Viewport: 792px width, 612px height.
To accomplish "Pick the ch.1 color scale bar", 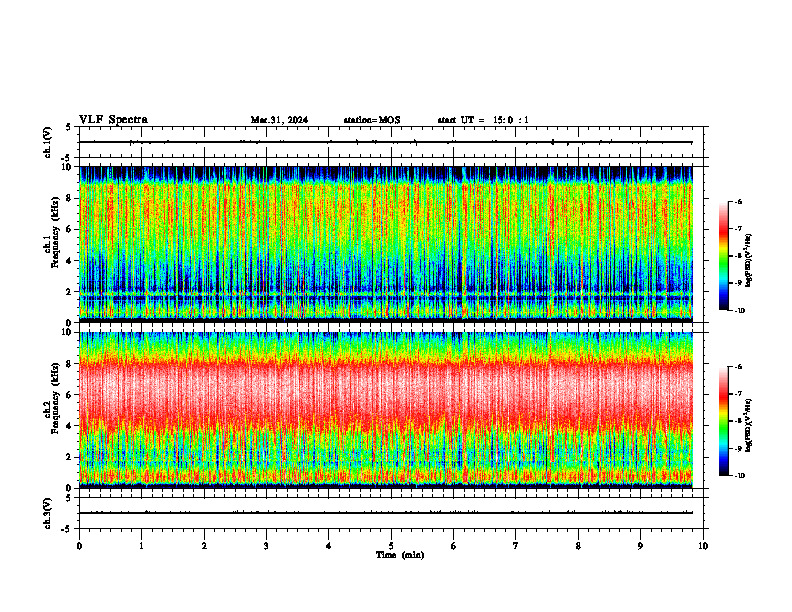I will [x=723, y=256].
